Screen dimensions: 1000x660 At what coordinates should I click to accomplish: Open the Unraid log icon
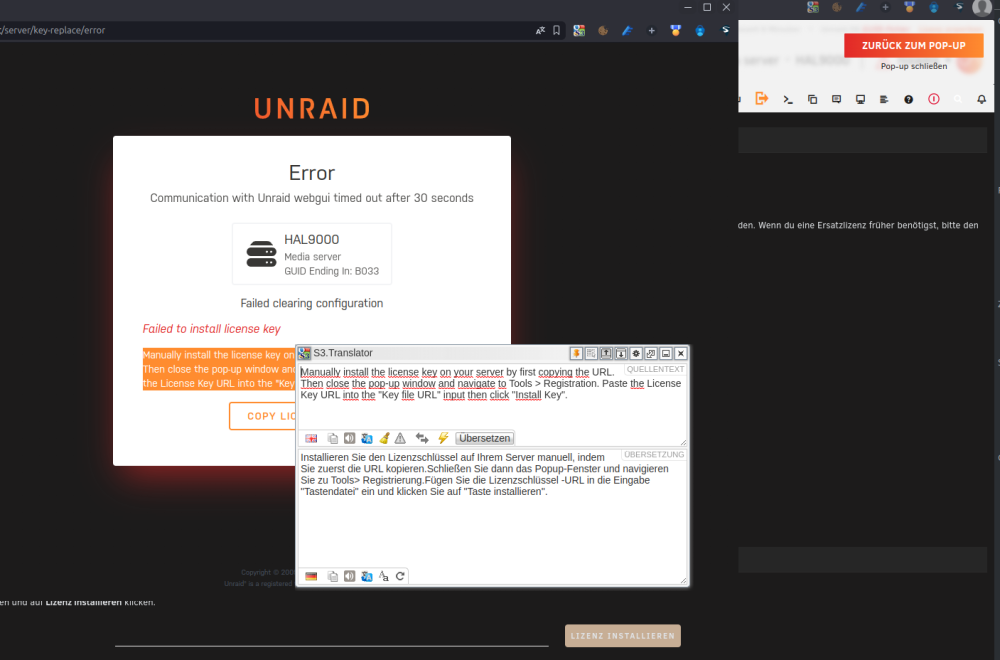(x=884, y=99)
